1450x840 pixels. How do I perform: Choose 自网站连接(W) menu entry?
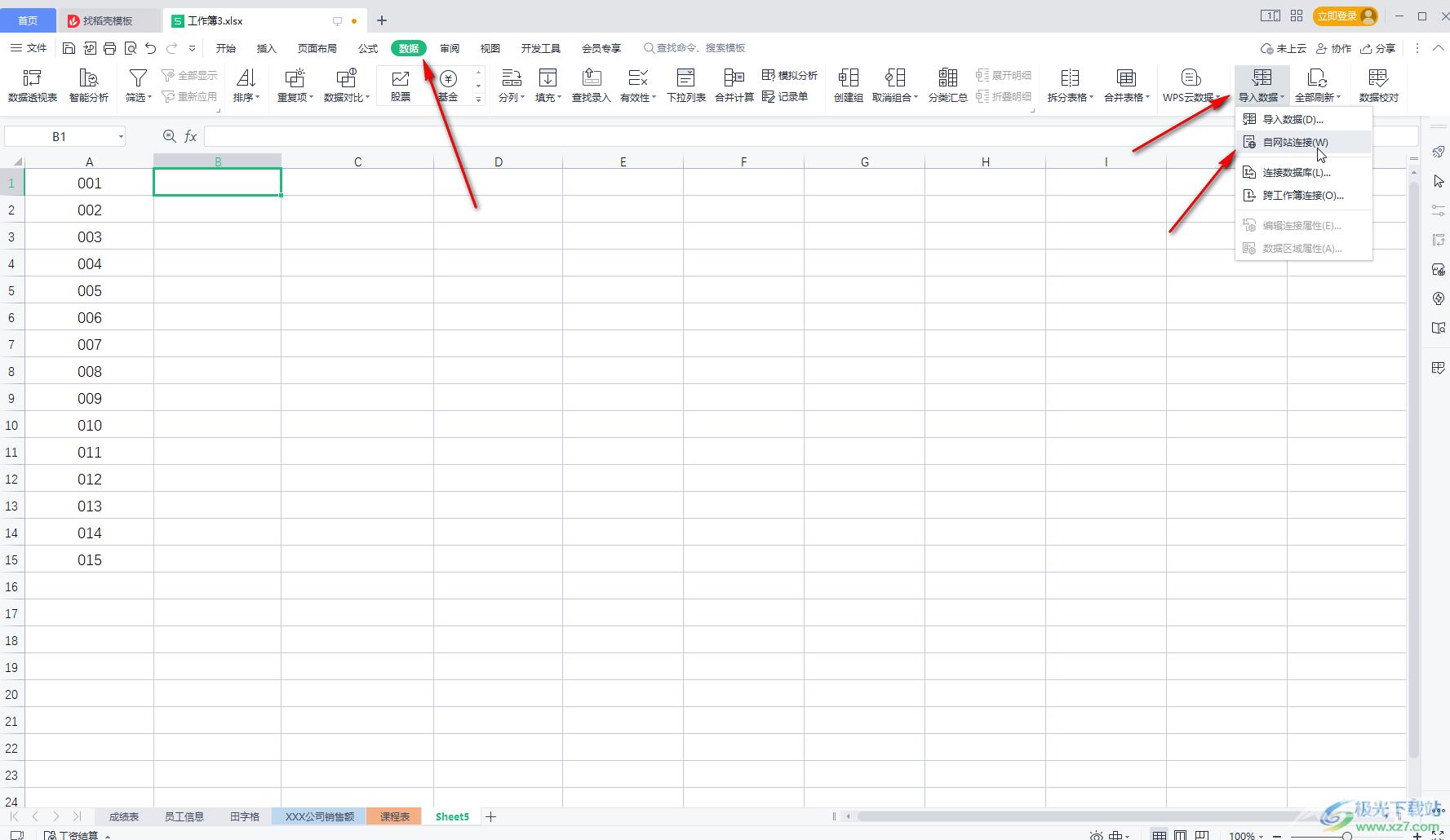pos(1304,142)
